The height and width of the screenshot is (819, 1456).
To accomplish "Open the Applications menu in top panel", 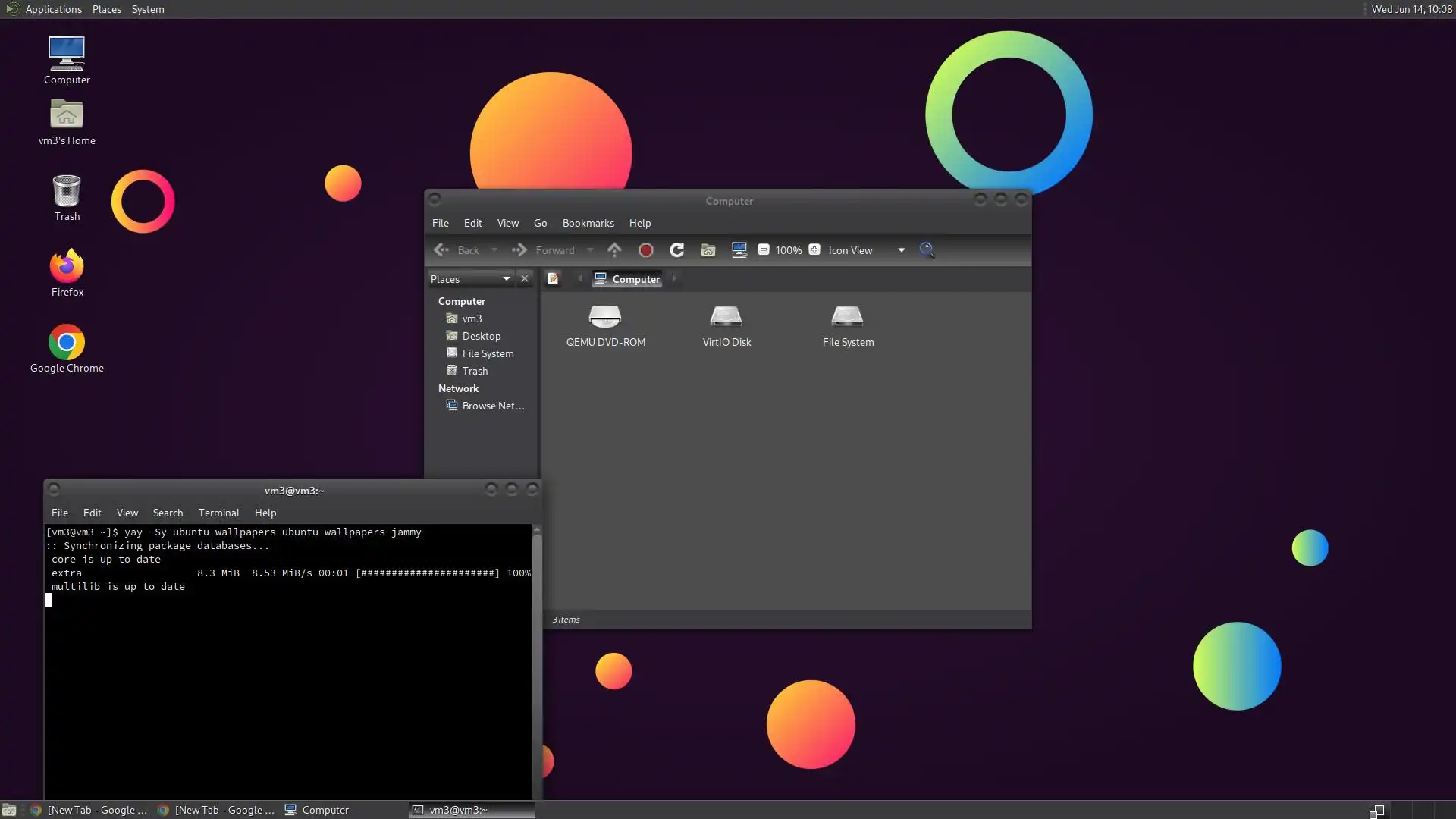I will [53, 9].
